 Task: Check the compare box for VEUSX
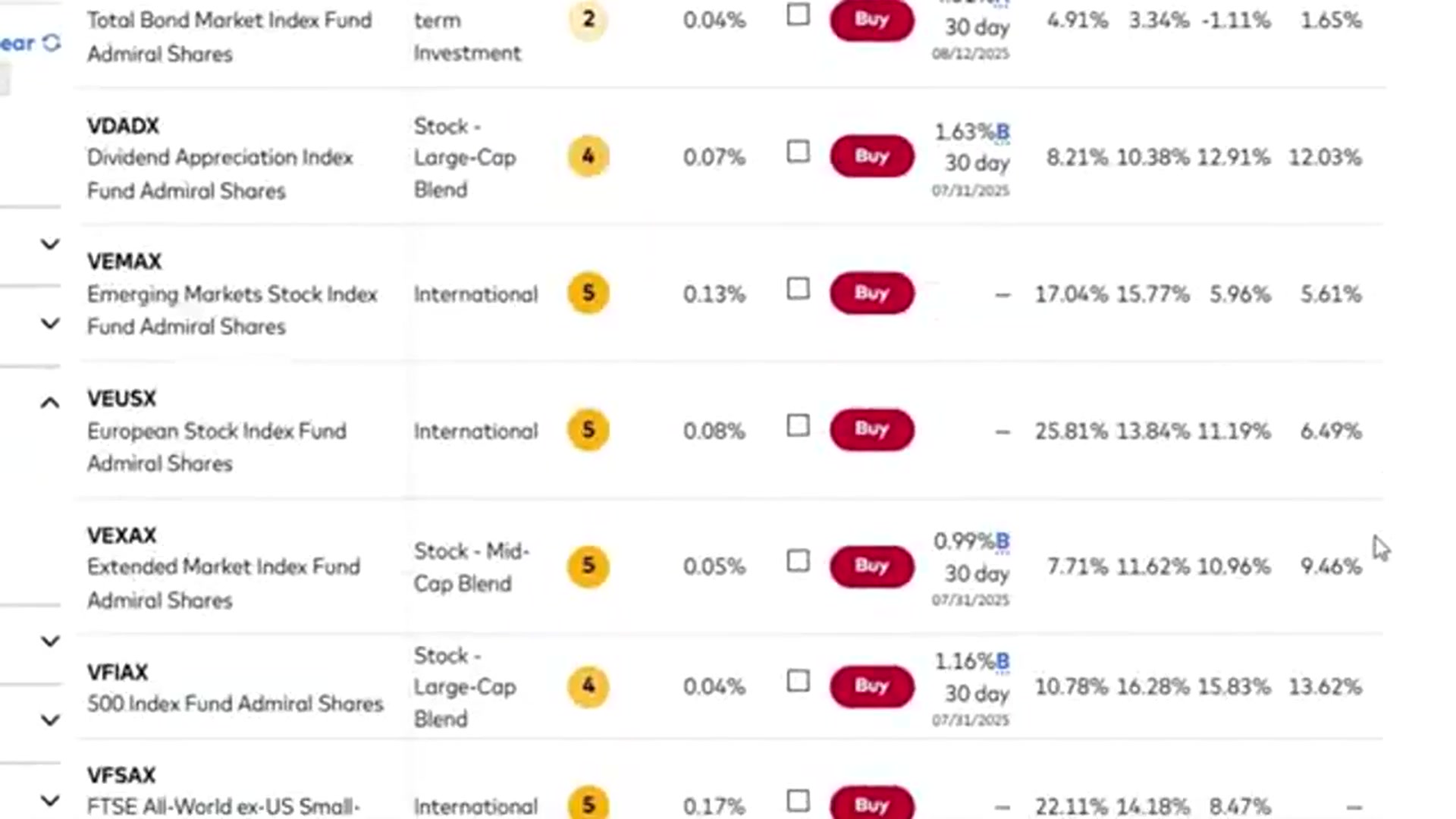tap(798, 425)
